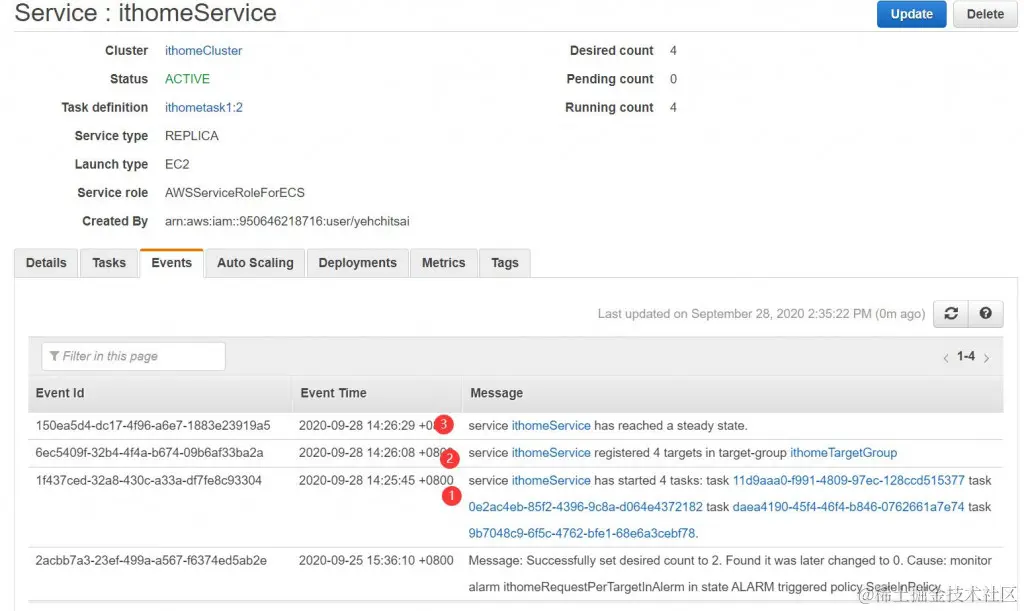Image resolution: width=1024 pixels, height=611 pixels.
Task: Open the Auto Scaling tab
Action: [x=255, y=263]
